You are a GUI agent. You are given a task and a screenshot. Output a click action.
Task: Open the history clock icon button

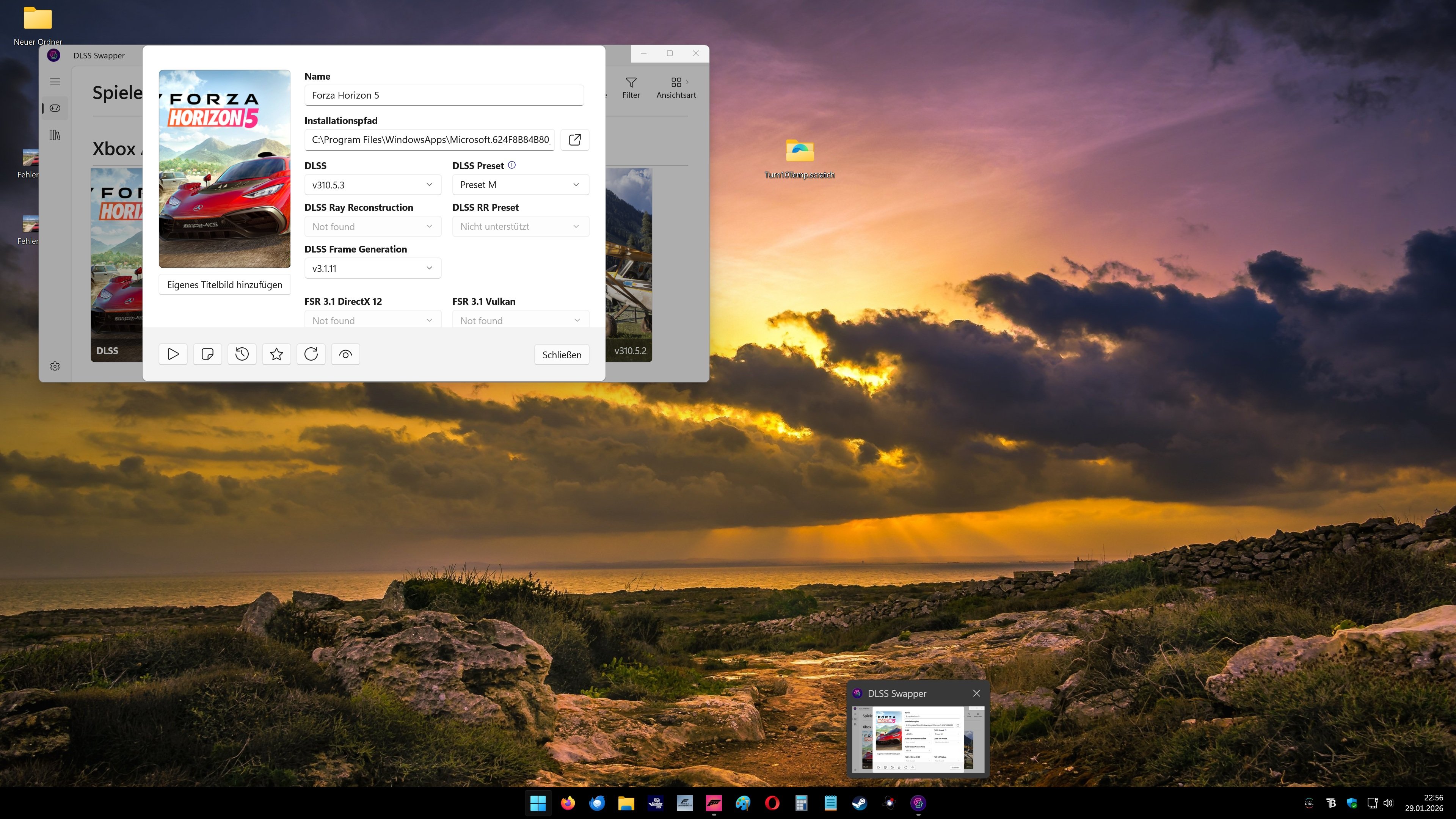[x=242, y=355]
